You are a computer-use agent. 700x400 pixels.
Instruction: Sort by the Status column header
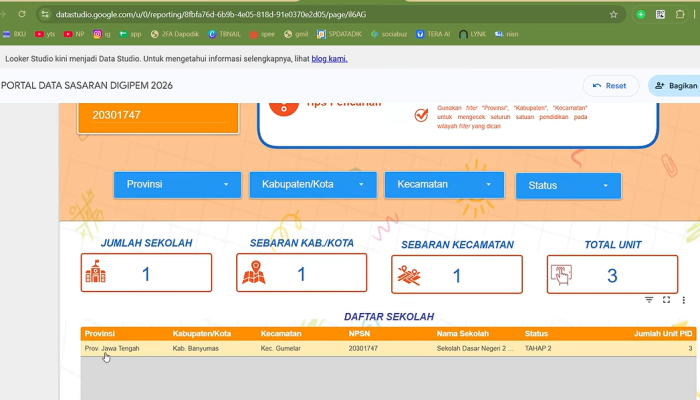point(536,333)
